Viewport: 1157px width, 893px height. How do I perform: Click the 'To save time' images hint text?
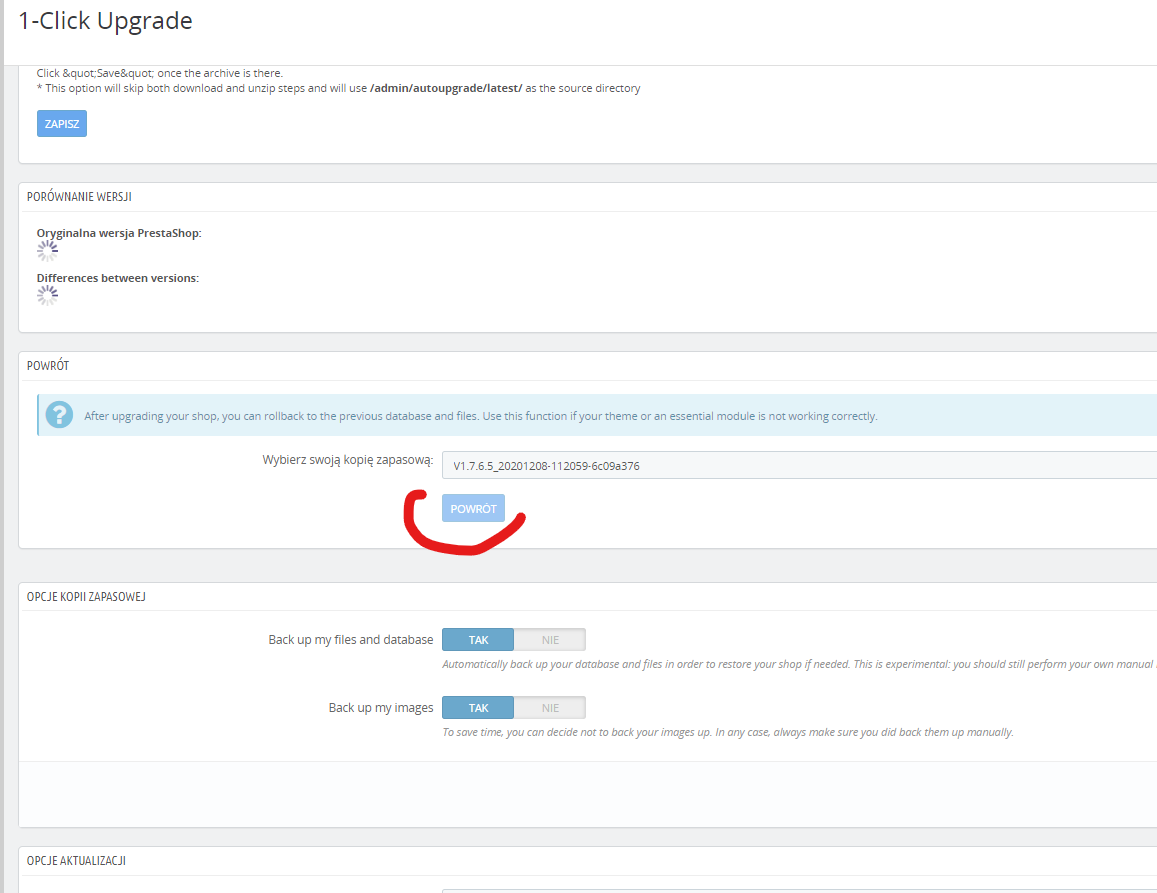728,732
